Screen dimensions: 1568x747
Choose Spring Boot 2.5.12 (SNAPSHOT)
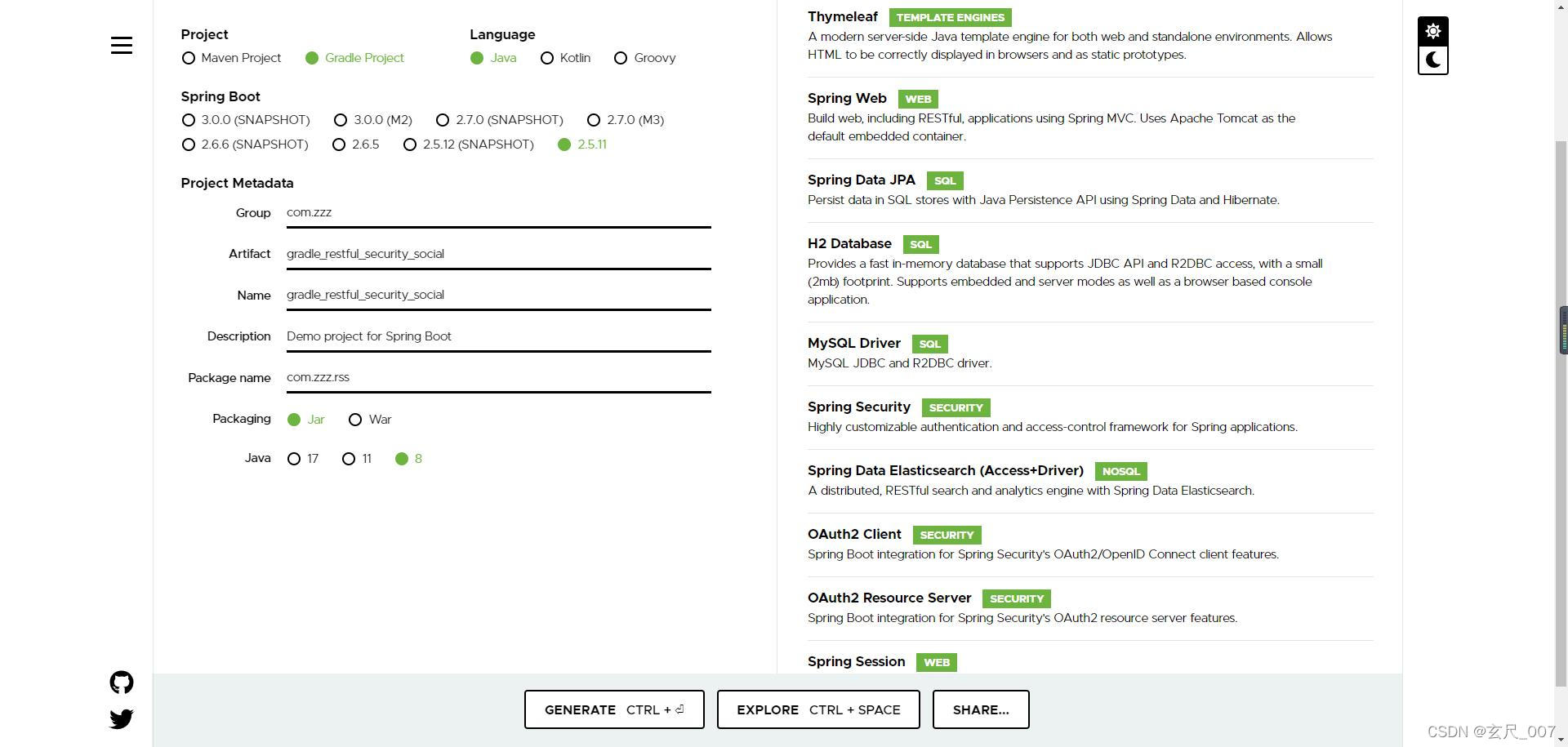tap(469, 145)
